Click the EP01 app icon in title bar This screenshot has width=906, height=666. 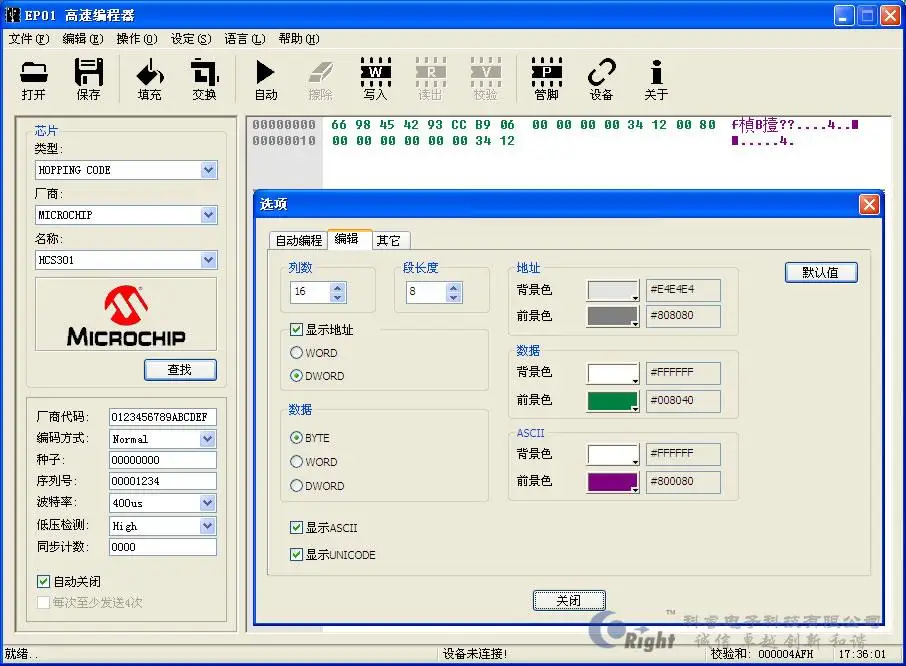(x=12, y=14)
